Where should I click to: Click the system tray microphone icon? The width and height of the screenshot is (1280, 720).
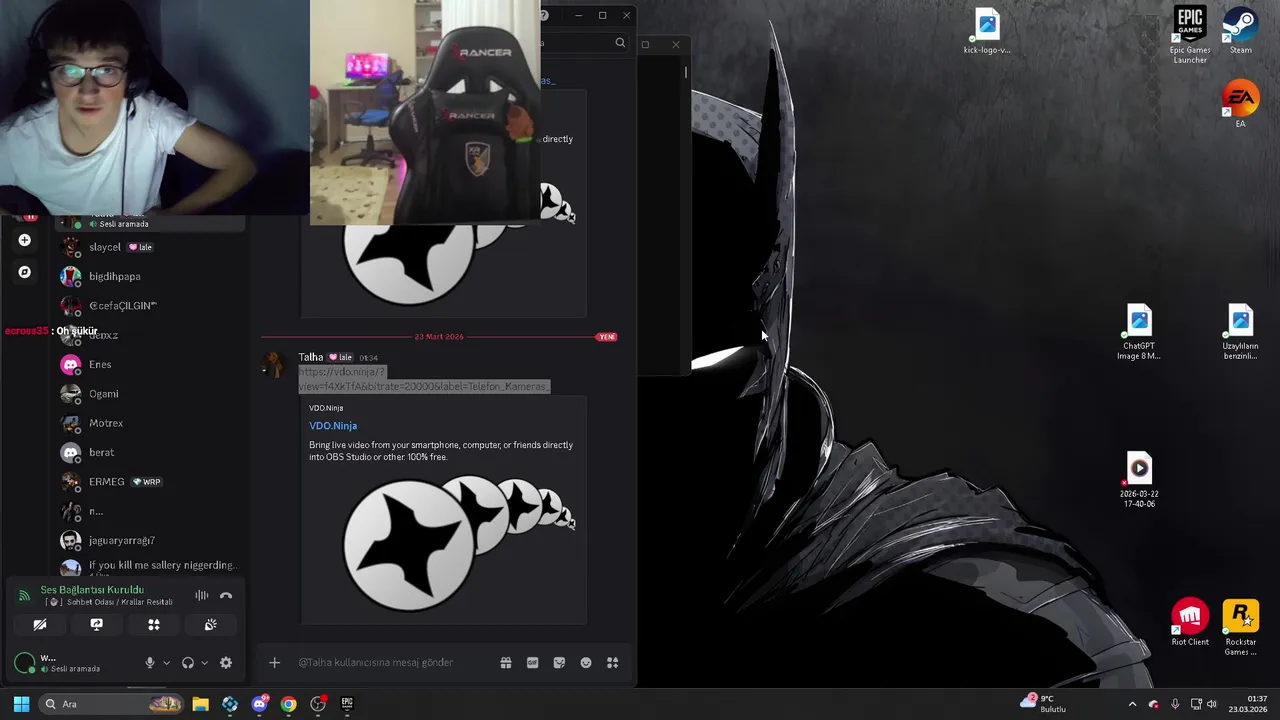(x=1175, y=704)
